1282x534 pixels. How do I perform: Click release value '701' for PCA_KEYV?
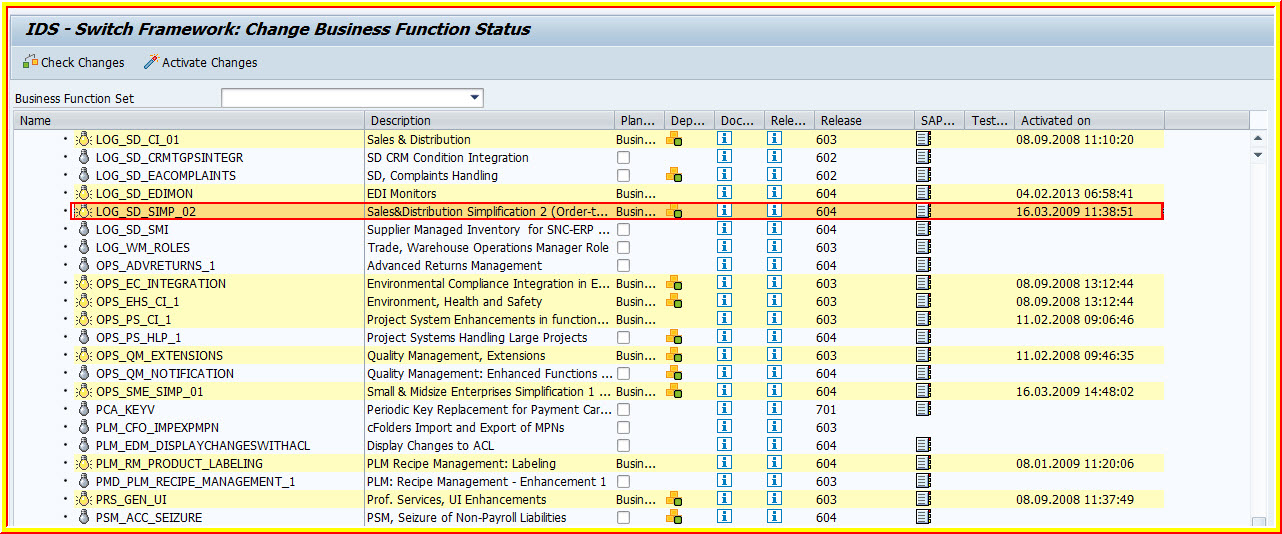point(826,410)
